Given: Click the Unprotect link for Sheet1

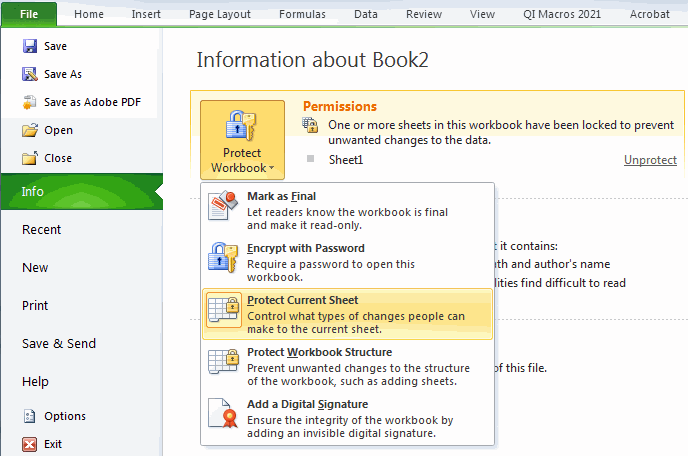Looking at the screenshot, I should click(x=650, y=160).
